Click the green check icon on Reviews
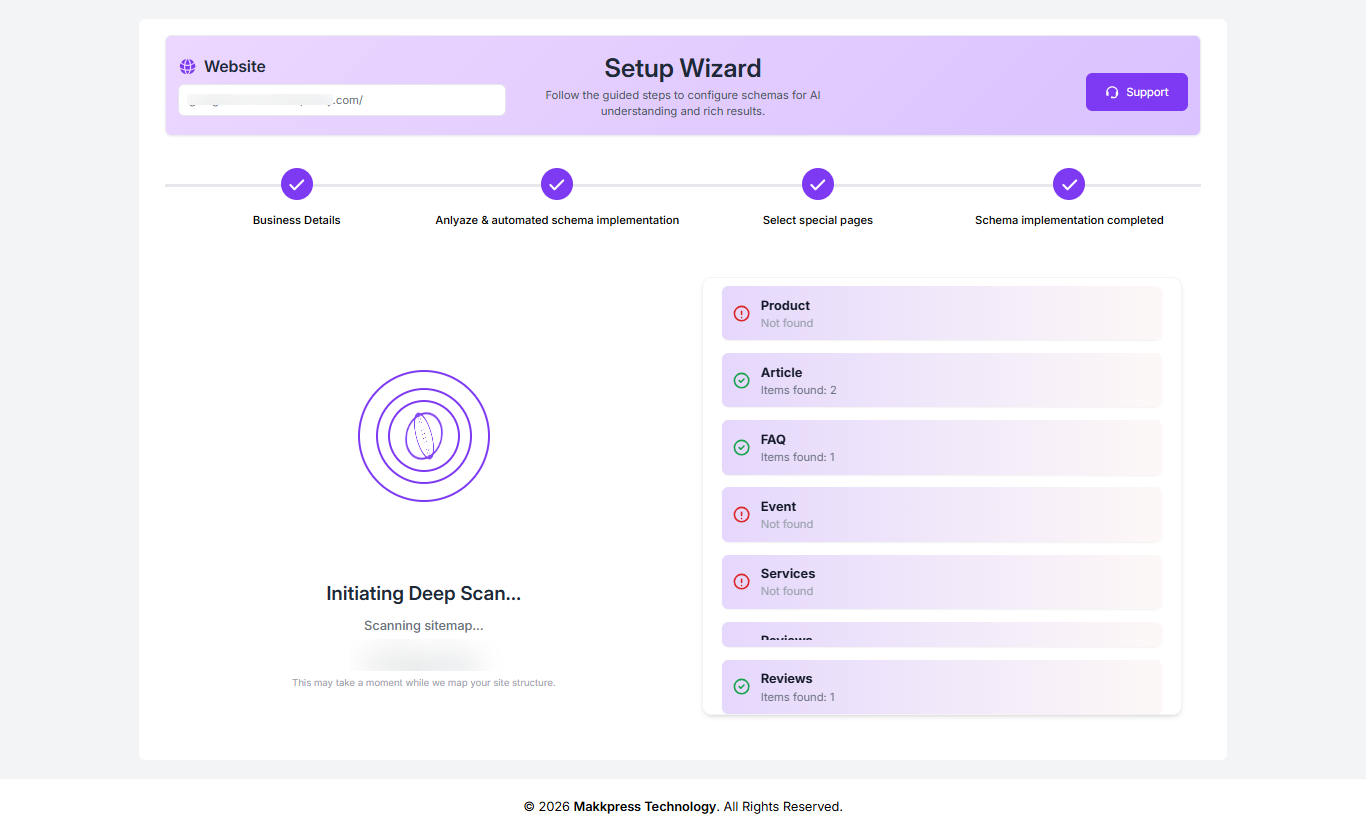This screenshot has width=1366, height=833. pos(741,687)
